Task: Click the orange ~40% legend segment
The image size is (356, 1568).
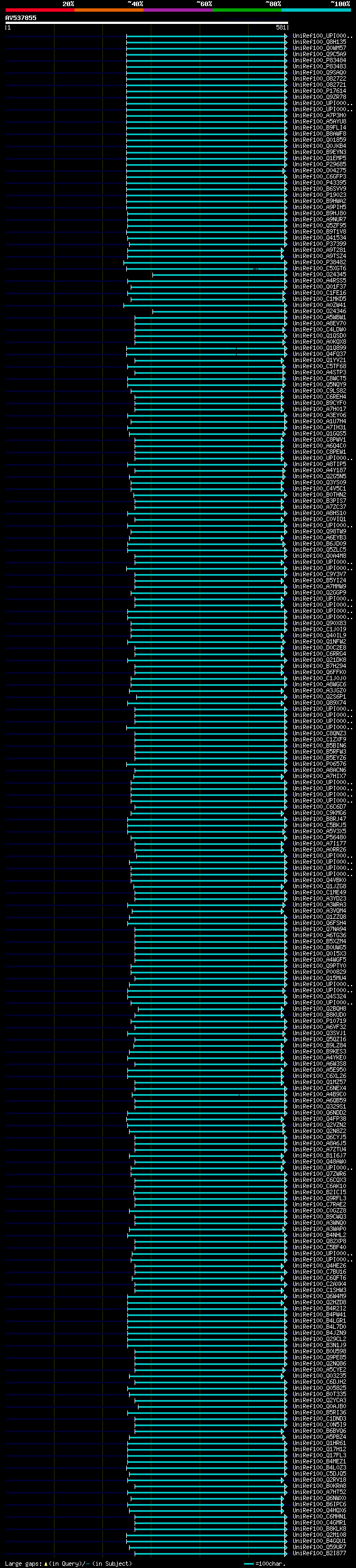Action: tap(109, 10)
